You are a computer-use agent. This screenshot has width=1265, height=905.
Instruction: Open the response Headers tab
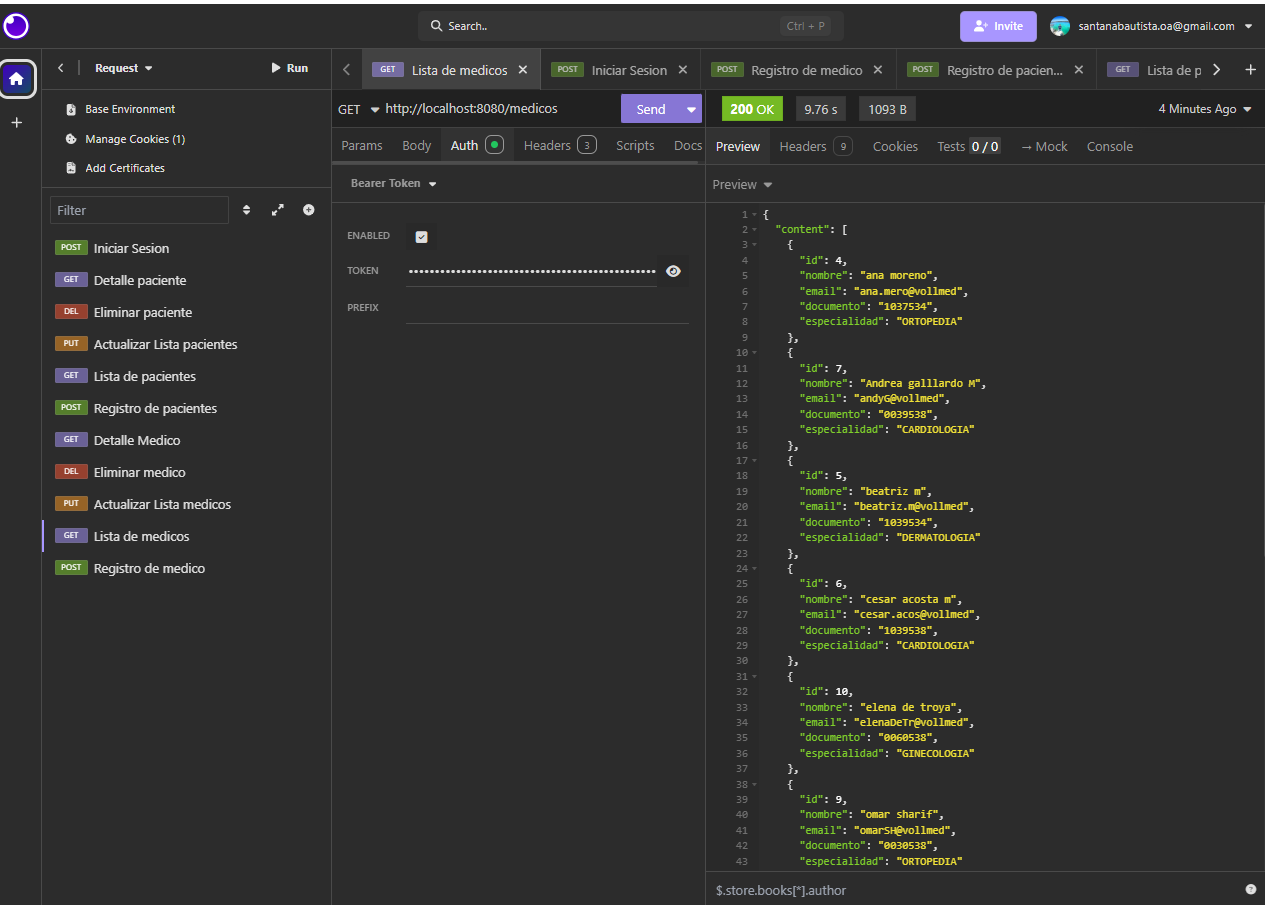pos(816,147)
